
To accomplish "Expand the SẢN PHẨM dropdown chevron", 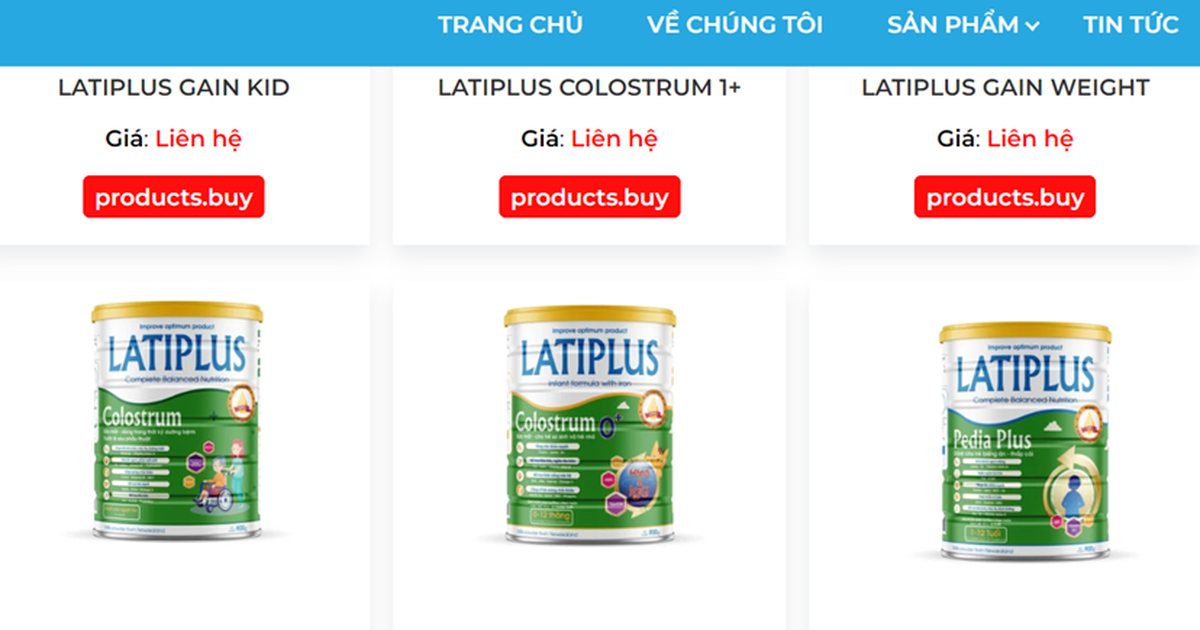I will click(1032, 27).
